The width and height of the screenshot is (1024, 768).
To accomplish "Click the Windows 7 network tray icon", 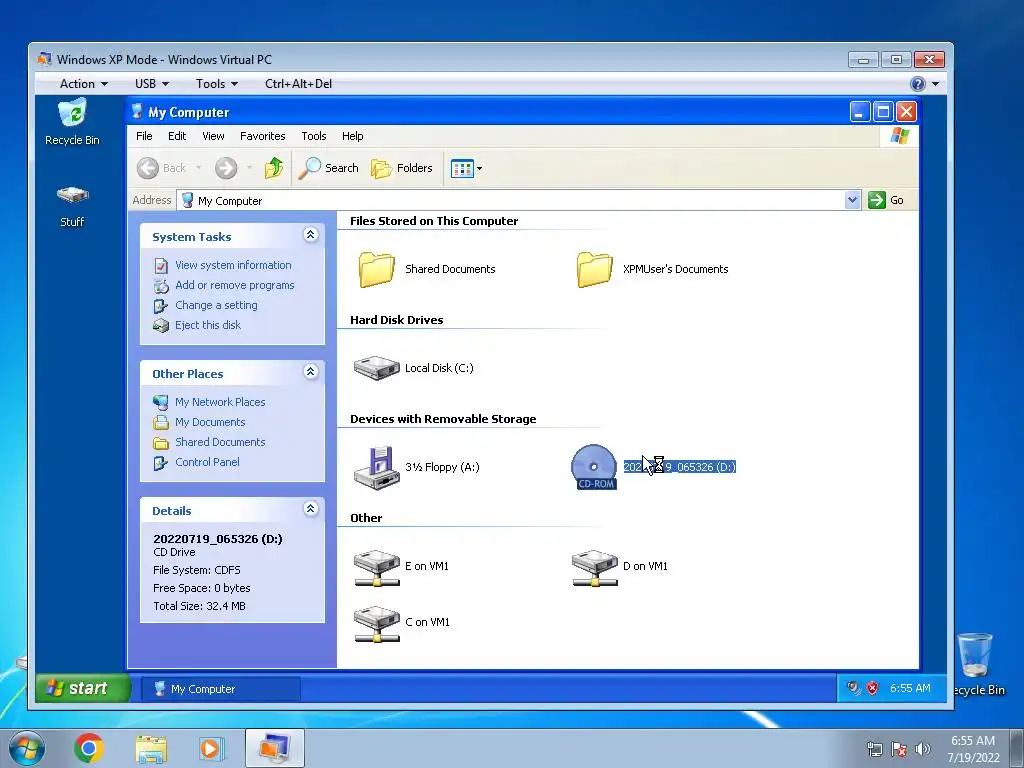I will click(874, 749).
